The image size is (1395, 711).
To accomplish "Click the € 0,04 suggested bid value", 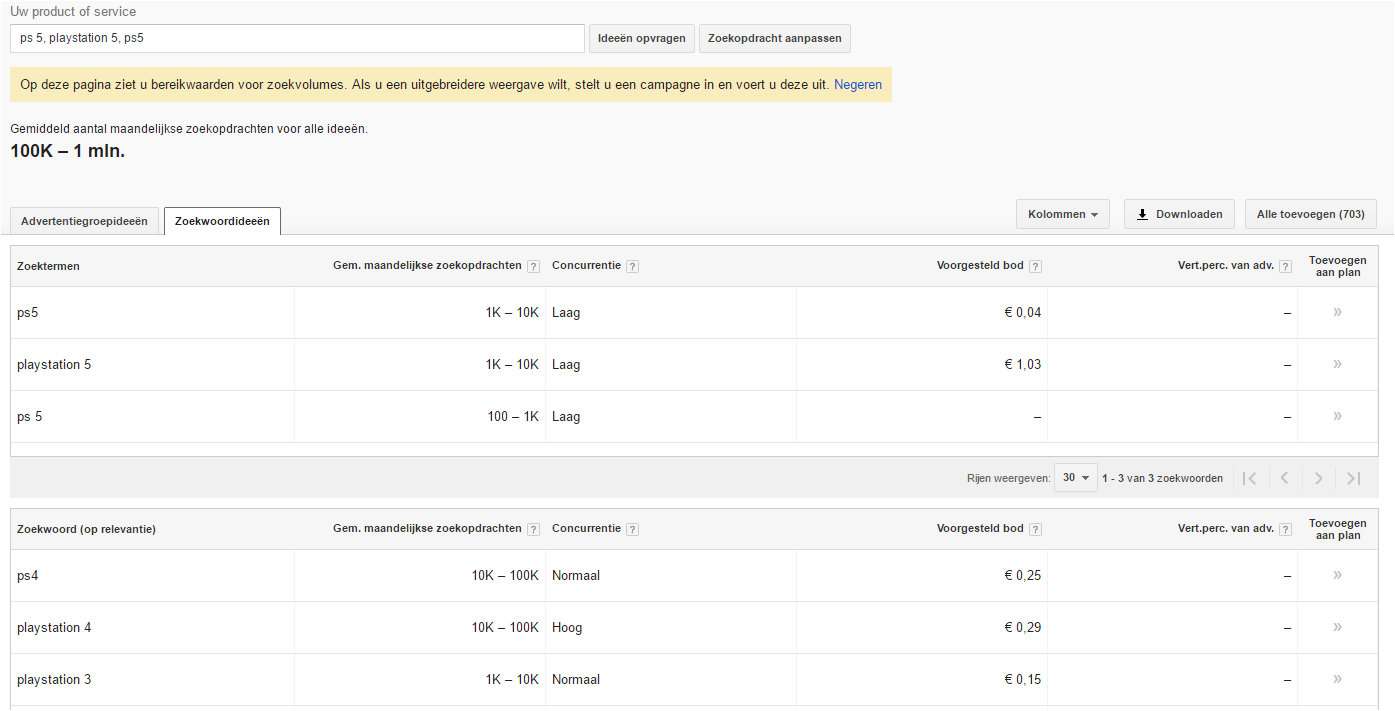I will [x=1023, y=312].
